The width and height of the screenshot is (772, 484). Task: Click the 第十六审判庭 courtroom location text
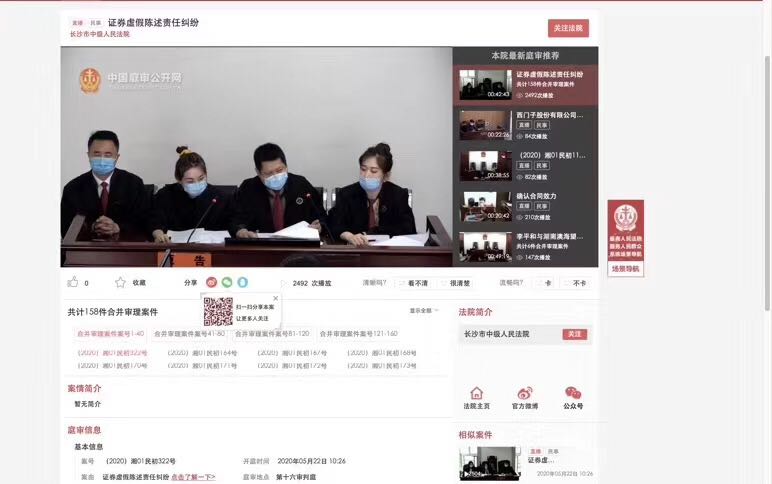point(296,477)
